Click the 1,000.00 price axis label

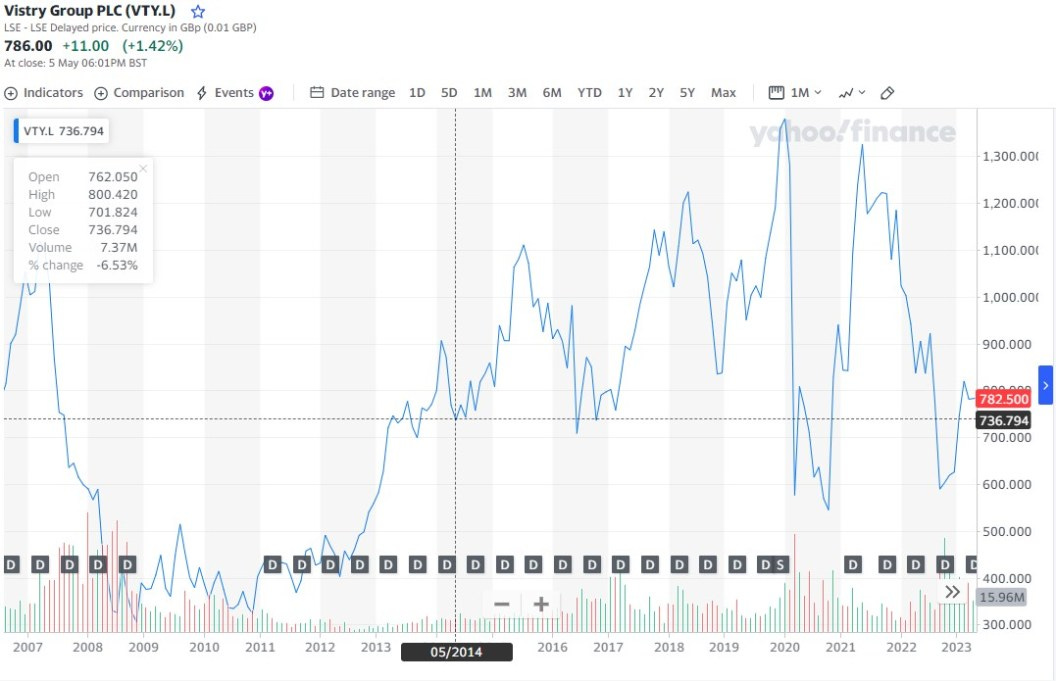pos(1010,297)
